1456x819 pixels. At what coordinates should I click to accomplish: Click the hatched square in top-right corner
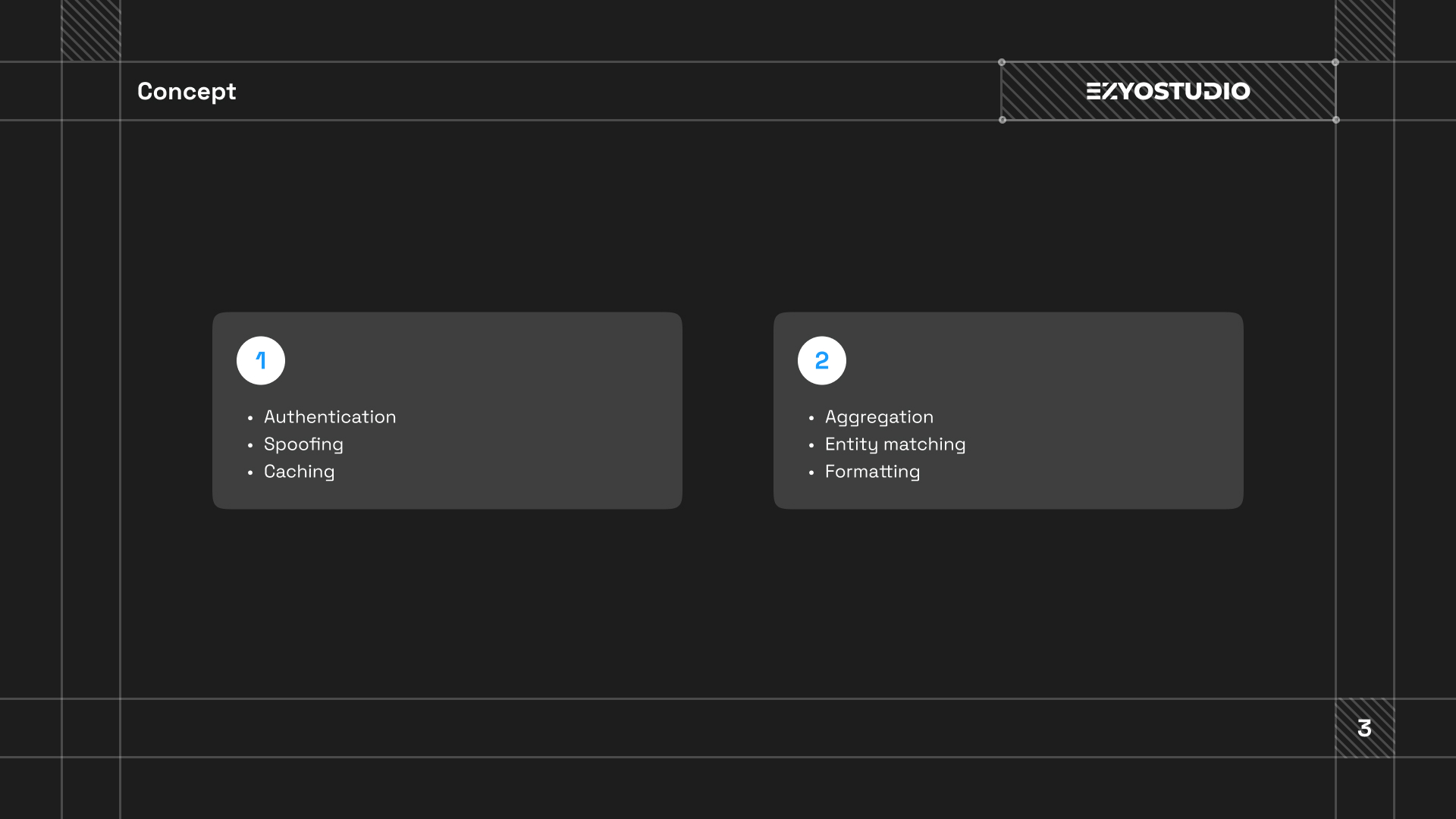(x=1365, y=30)
